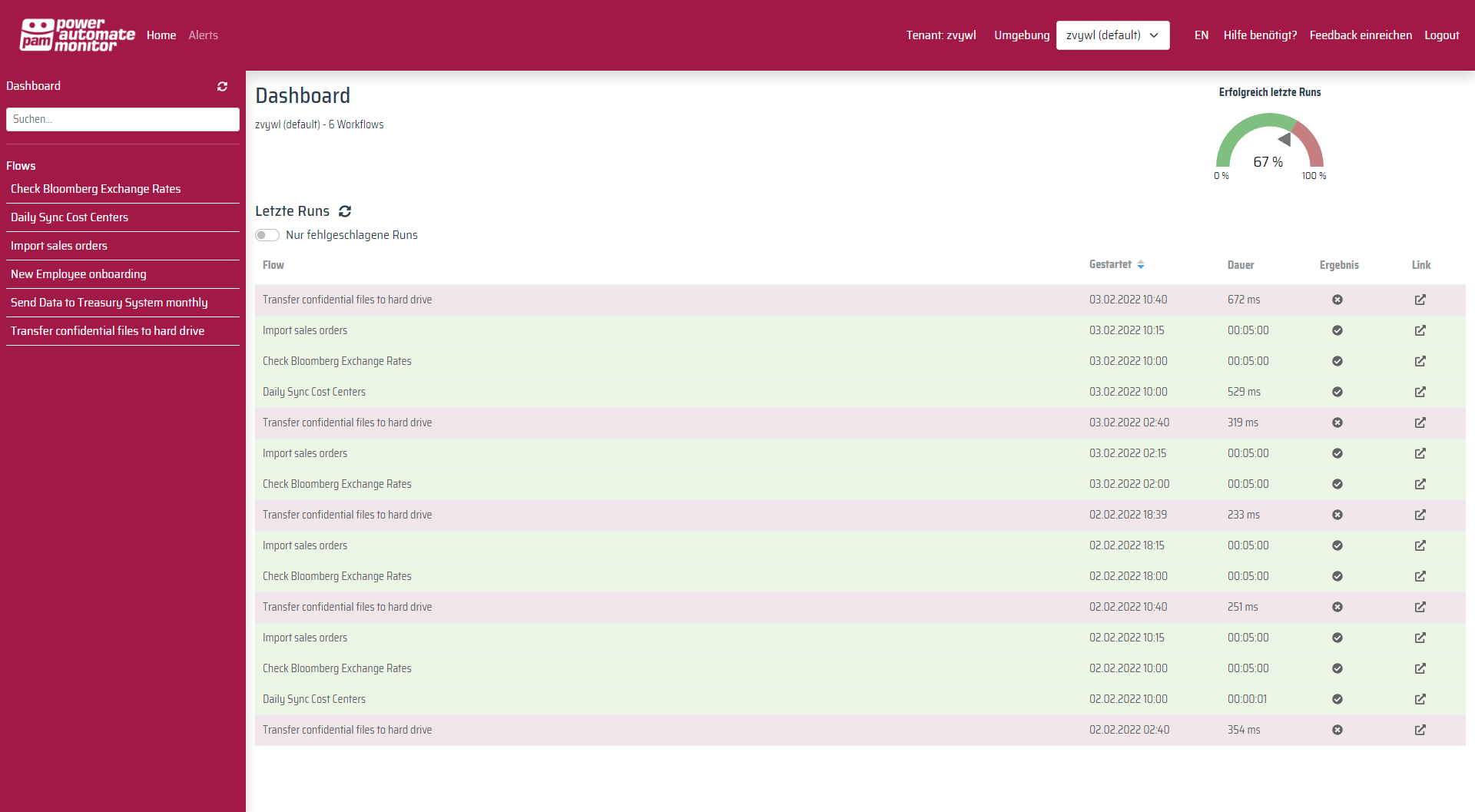Open the Alerts page
This screenshot has height=812, width=1475.
coord(203,35)
